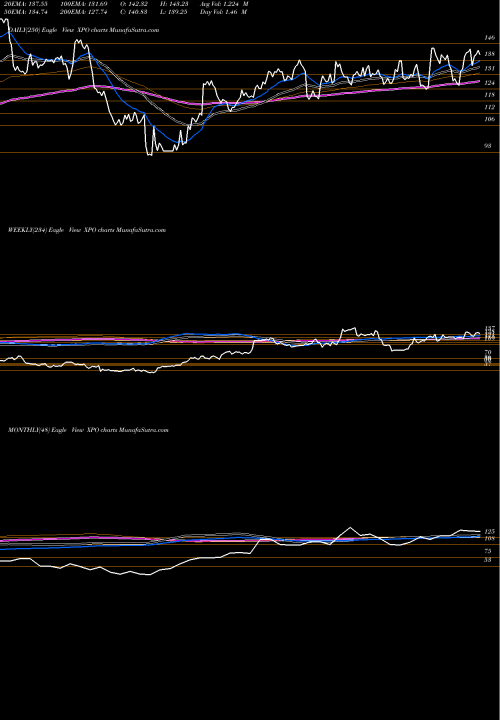Click the 125 label on the monthly chart axis
This screenshot has height=720, width=500.
(489, 531)
